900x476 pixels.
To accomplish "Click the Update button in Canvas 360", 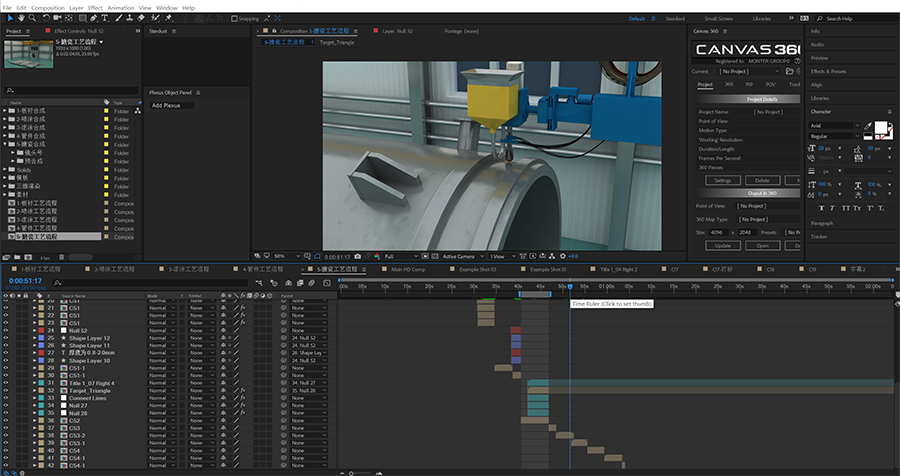I will tap(723, 246).
